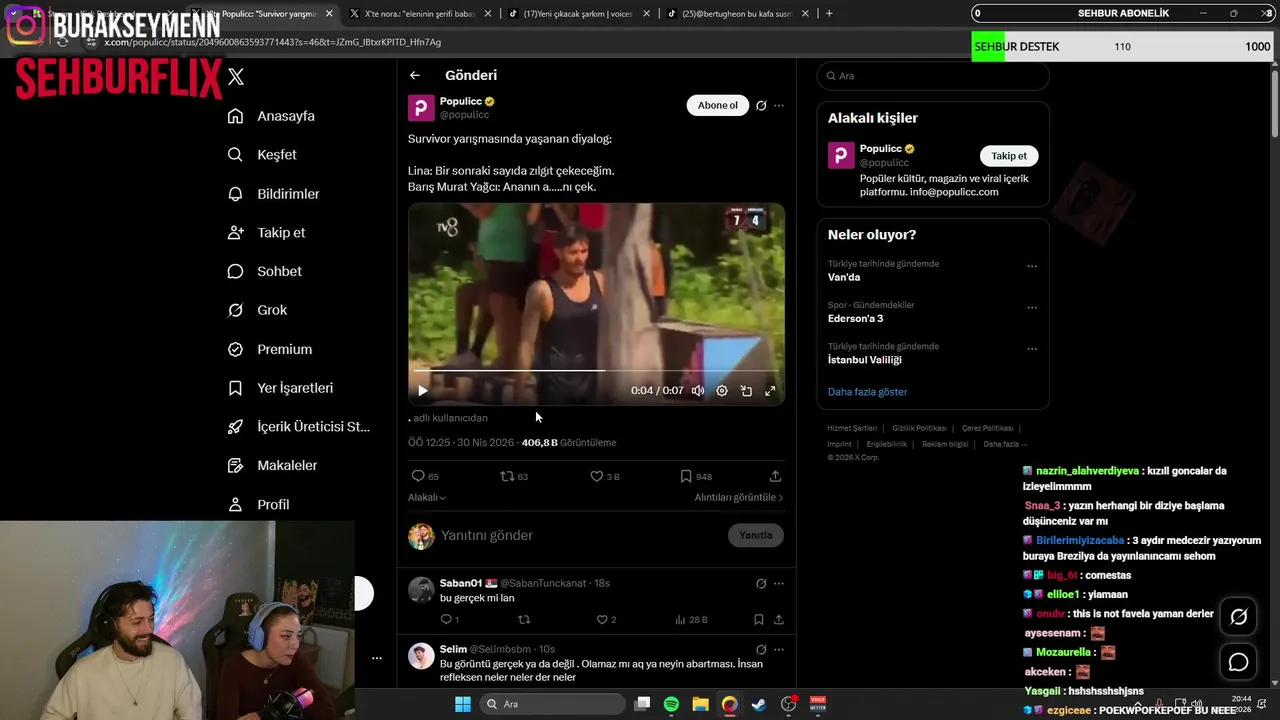Open the X logo home link

[236, 76]
